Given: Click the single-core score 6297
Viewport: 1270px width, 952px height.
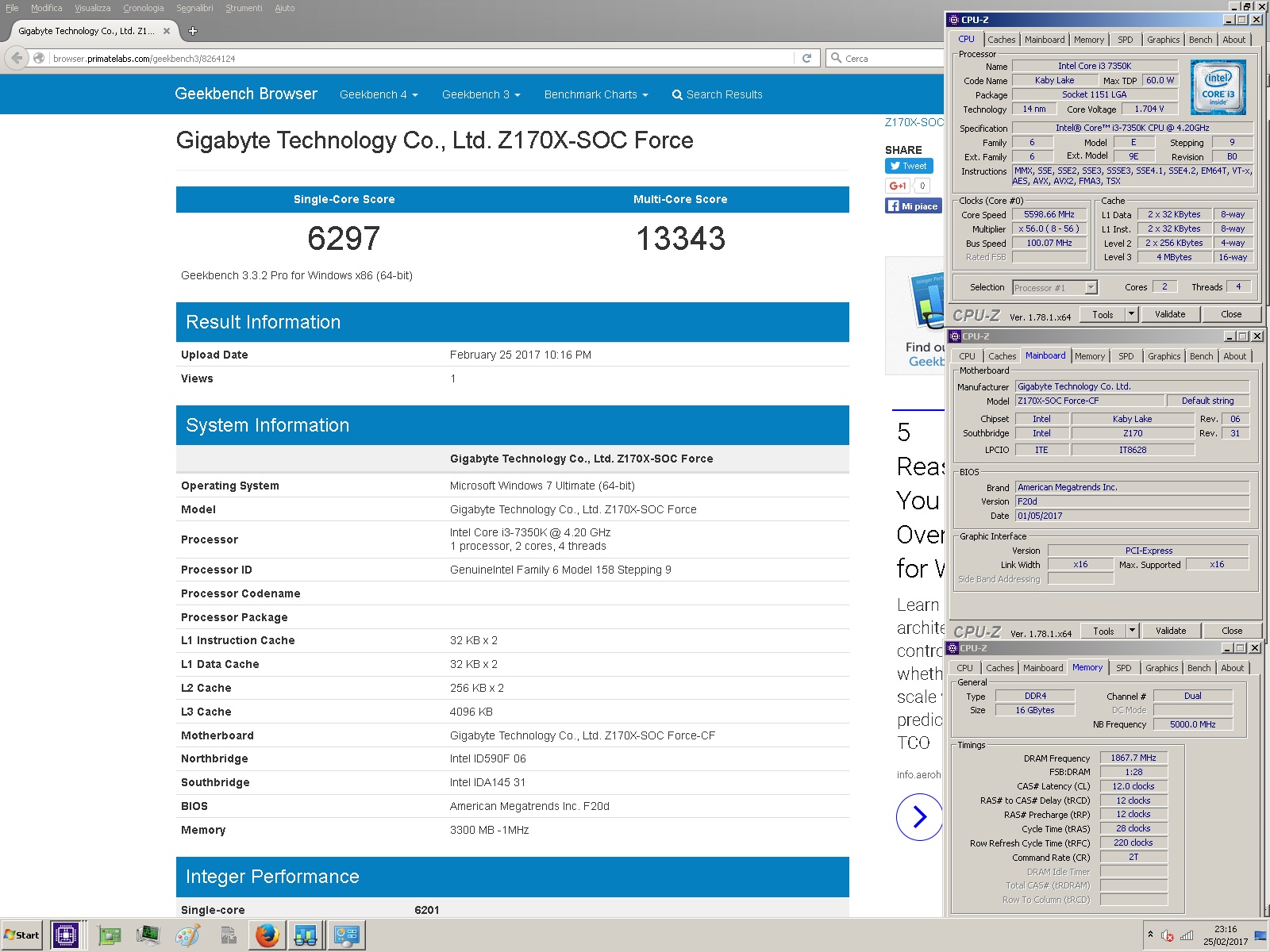Looking at the screenshot, I should [x=344, y=238].
